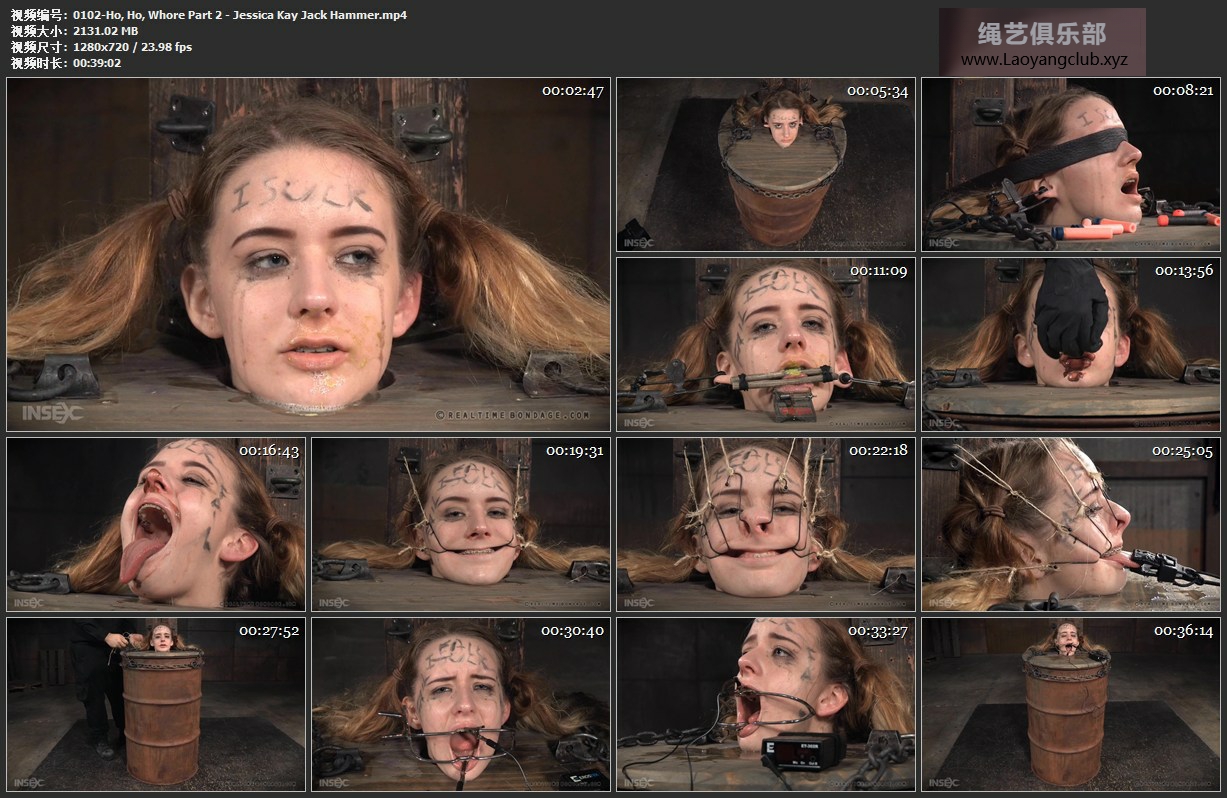
Task: Click the thumbnail labeled 00:16:43
Action: tap(155, 523)
